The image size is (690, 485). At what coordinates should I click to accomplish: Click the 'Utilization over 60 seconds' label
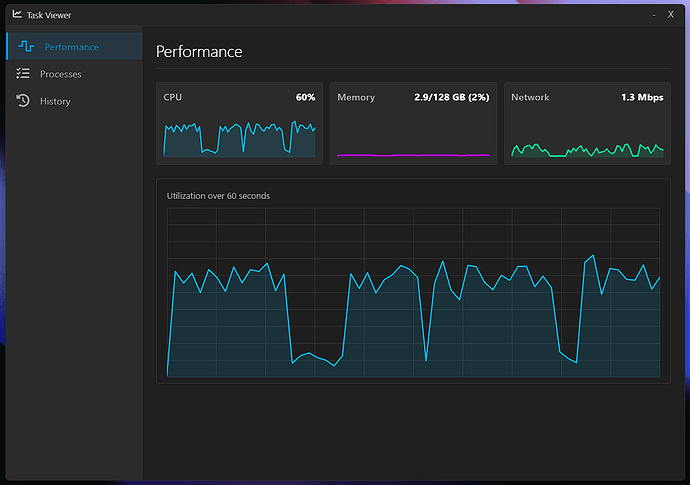[x=218, y=196]
